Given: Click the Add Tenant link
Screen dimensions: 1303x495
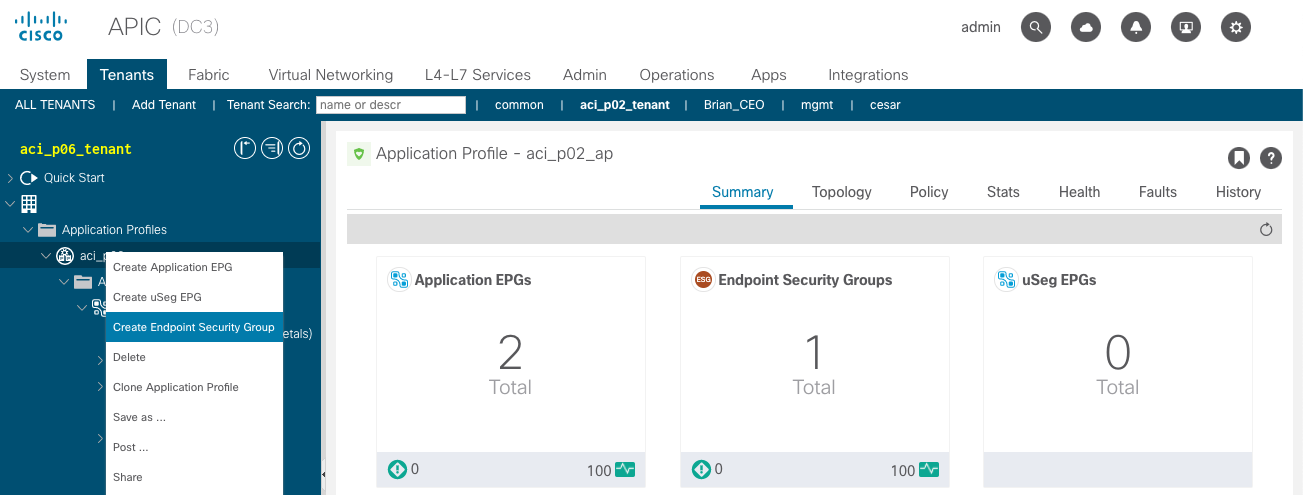Looking at the screenshot, I should [164, 105].
